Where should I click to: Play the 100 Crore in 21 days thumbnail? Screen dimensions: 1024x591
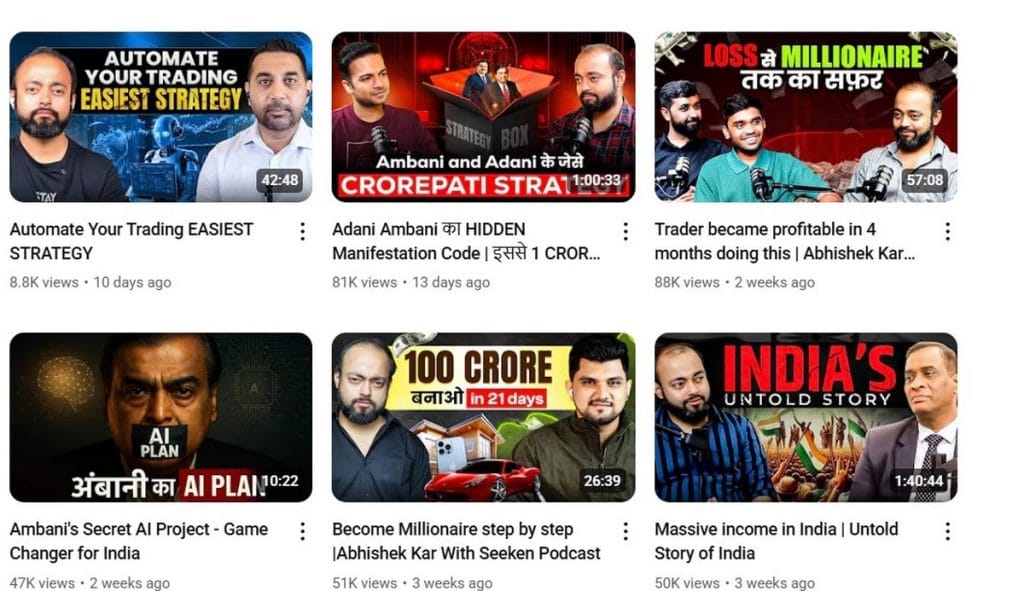(x=483, y=417)
